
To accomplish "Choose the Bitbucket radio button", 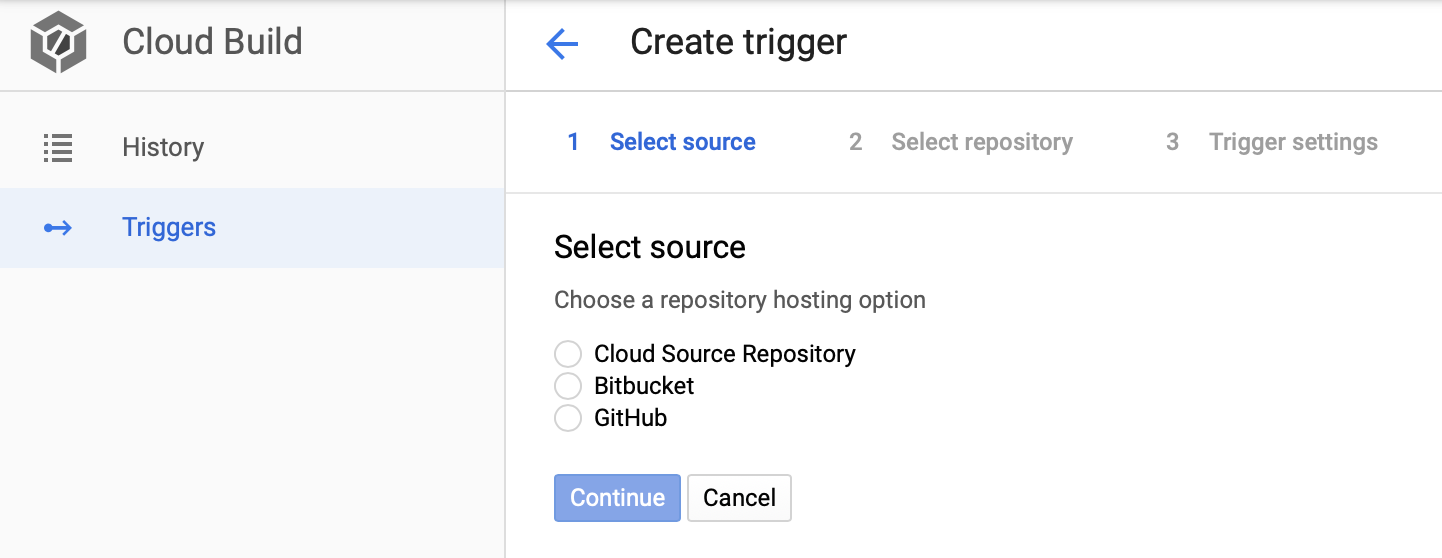I will [568, 386].
